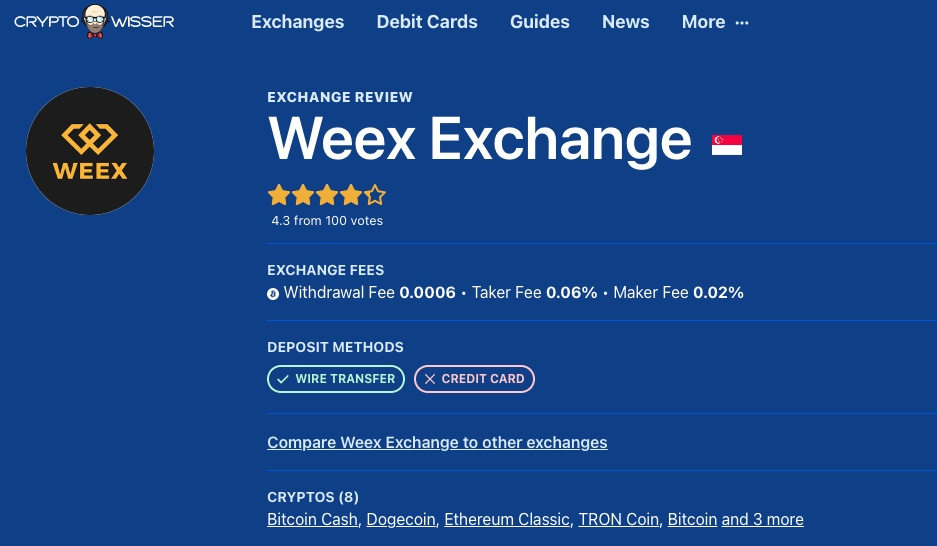Image resolution: width=937 pixels, height=546 pixels.
Task: Click the Wire Transfer checkmark badge
Action: (x=336, y=379)
